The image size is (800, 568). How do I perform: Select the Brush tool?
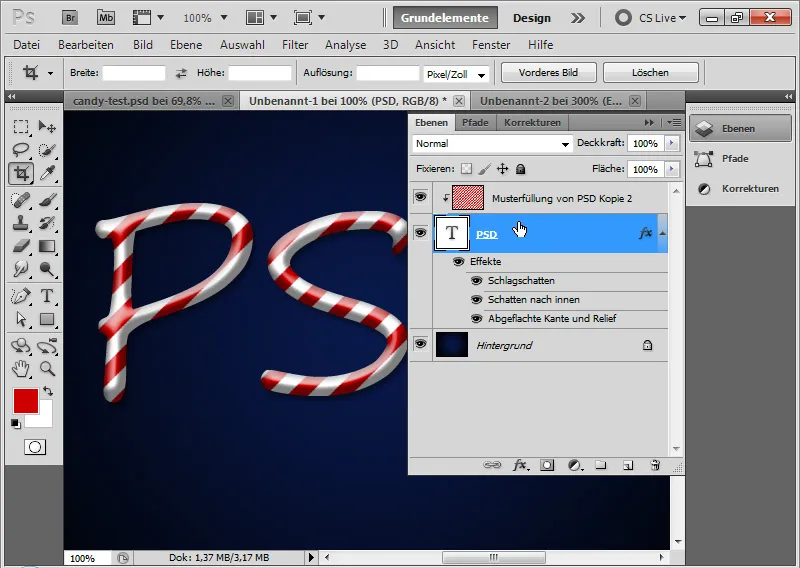[47, 200]
